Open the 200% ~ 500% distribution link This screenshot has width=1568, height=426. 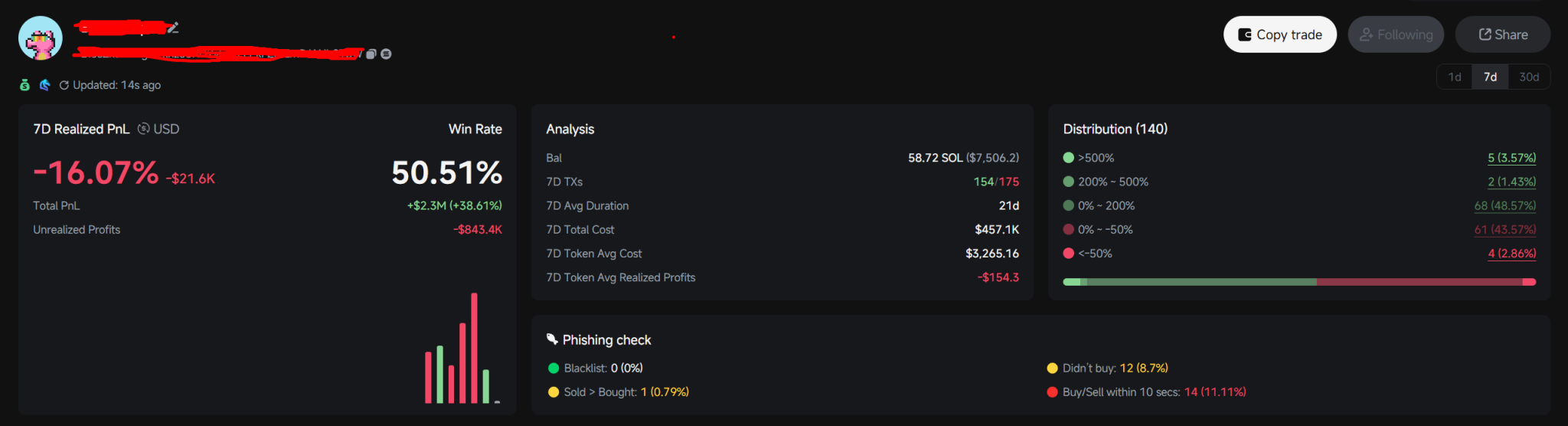click(1511, 182)
